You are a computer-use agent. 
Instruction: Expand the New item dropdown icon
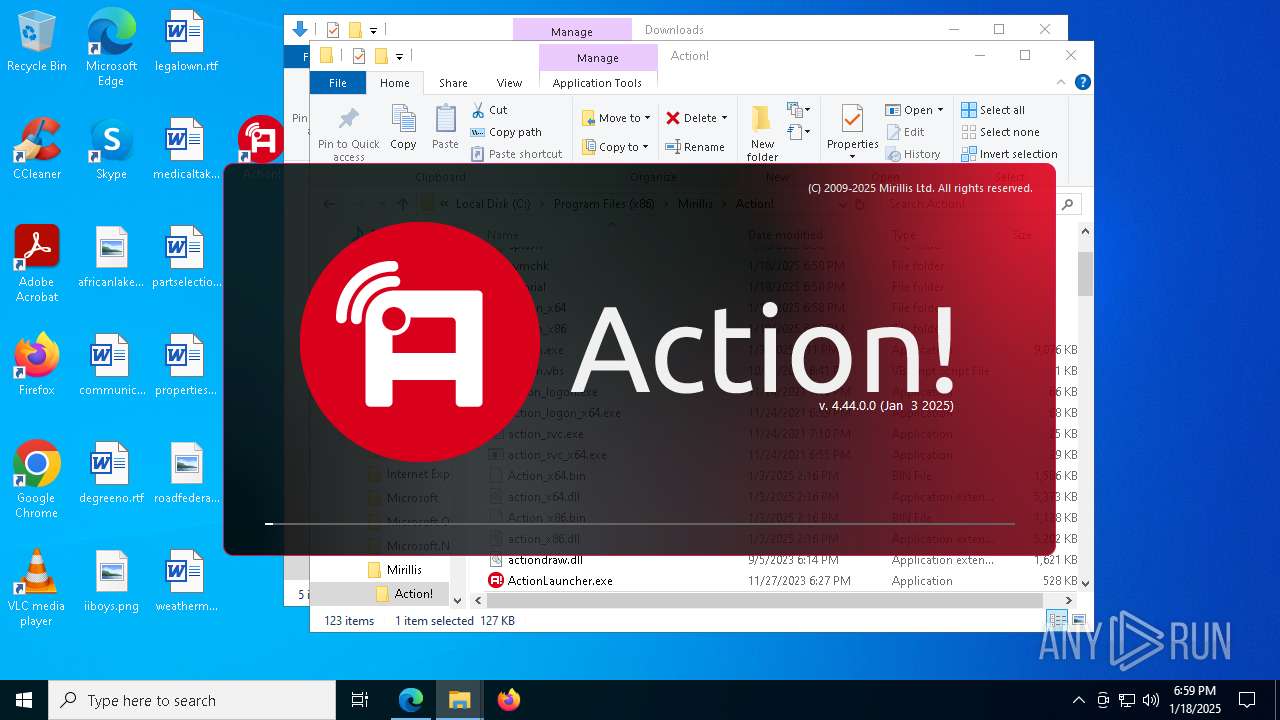(x=798, y=110)
